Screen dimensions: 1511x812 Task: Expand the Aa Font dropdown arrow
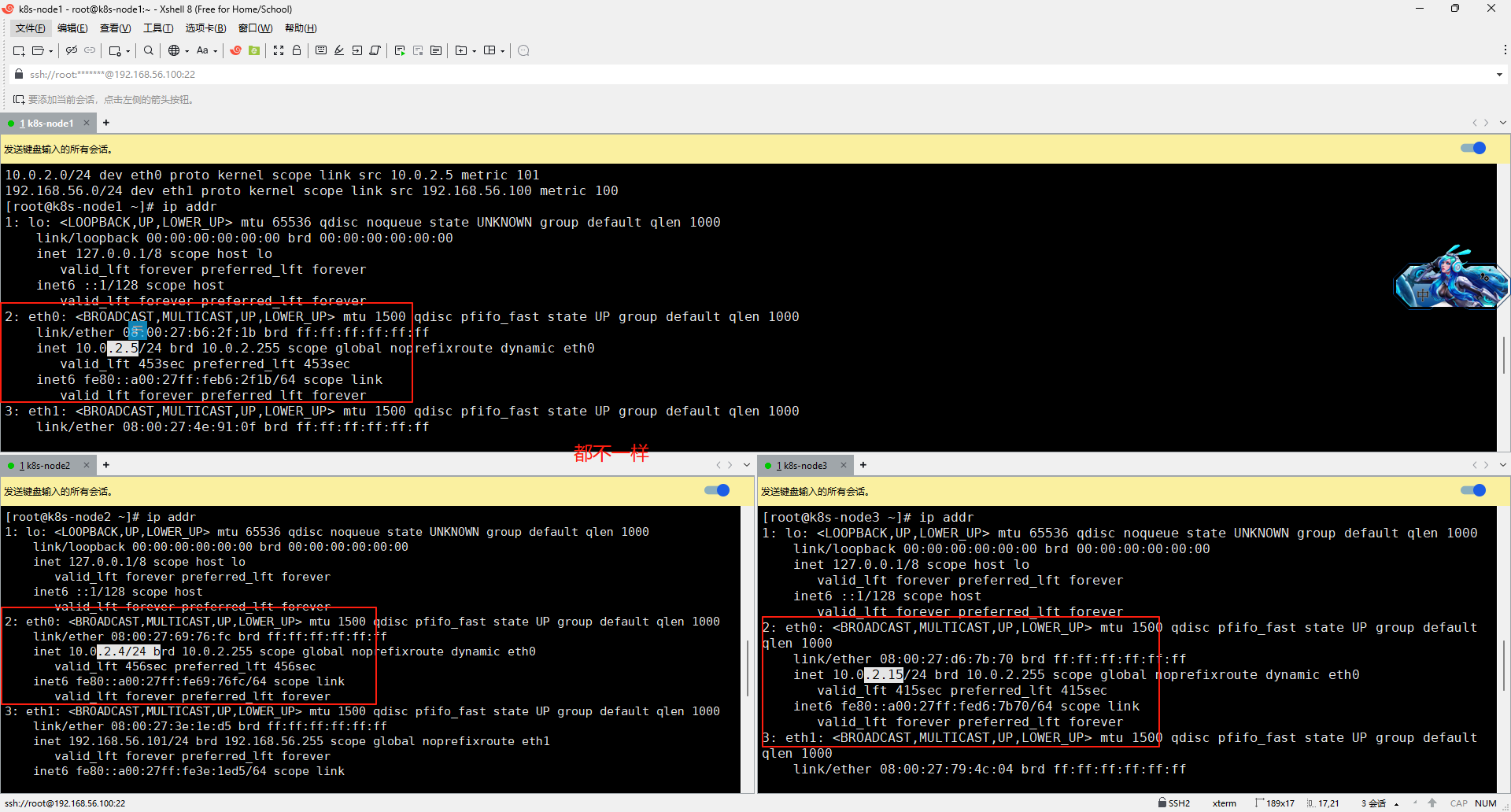216,51
